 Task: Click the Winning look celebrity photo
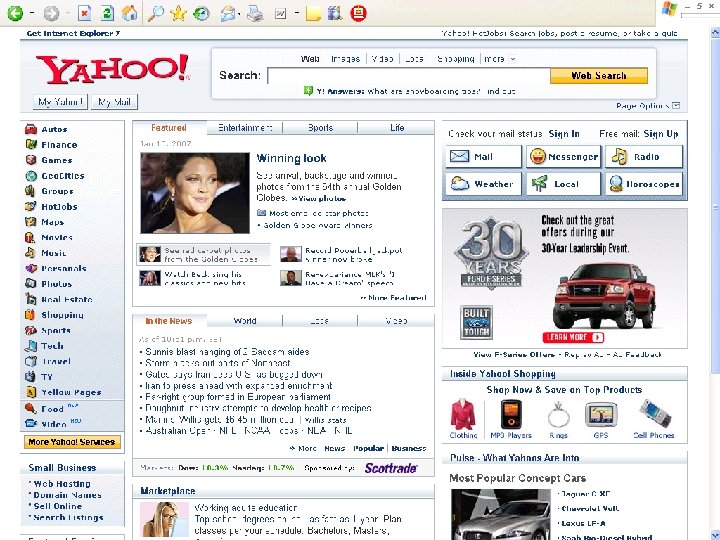[x=195, y=193]
